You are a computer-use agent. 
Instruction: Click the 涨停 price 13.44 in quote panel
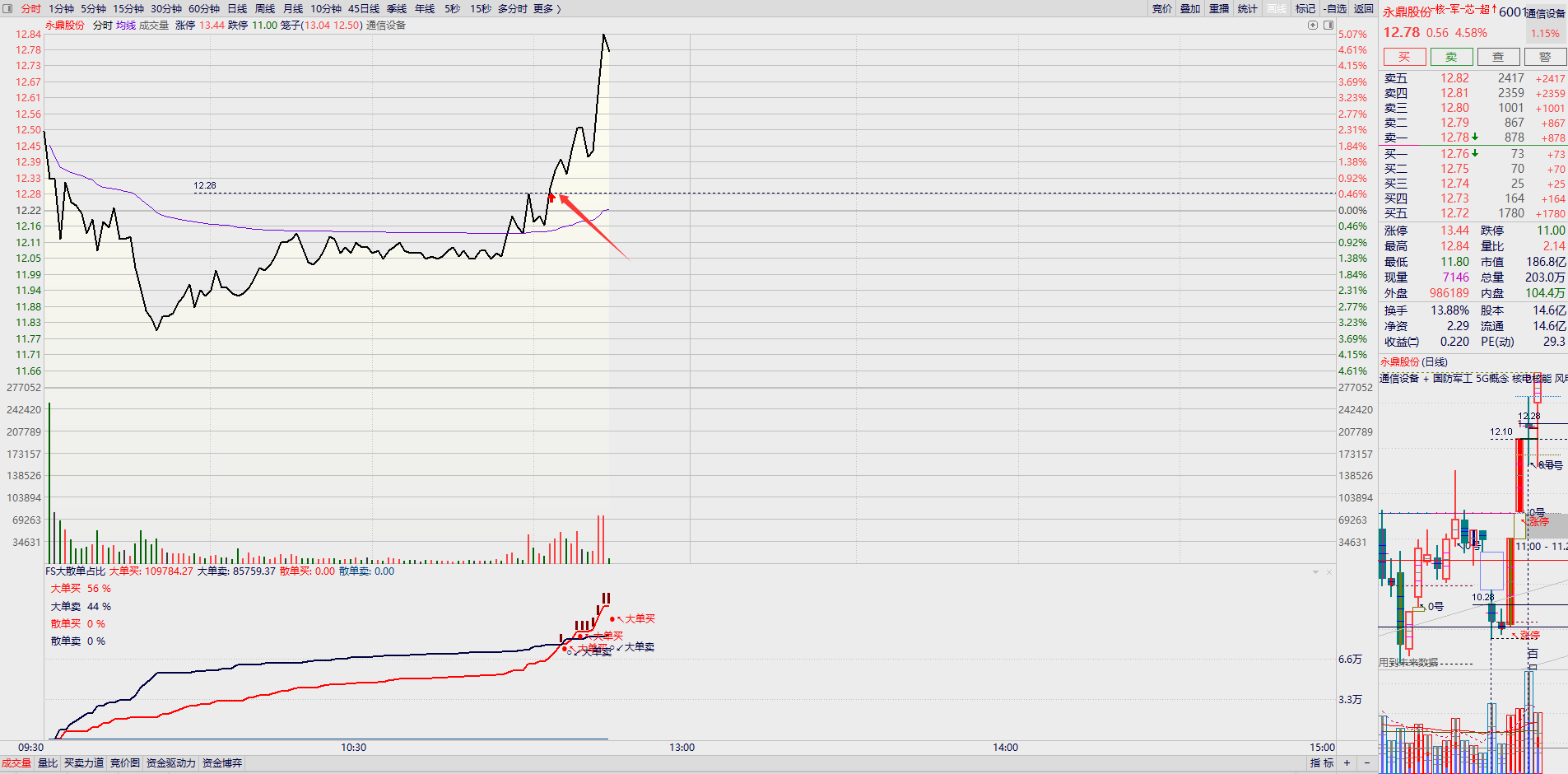point(1454,231)
